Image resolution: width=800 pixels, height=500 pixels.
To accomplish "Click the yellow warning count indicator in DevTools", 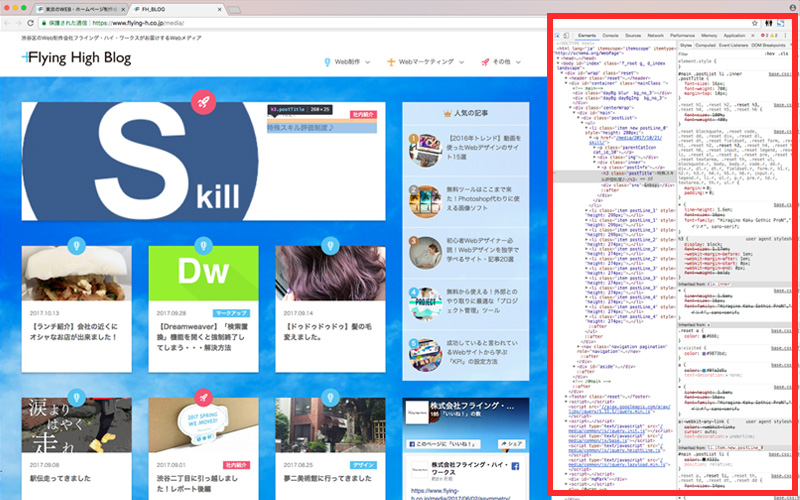I will (774, 36).
